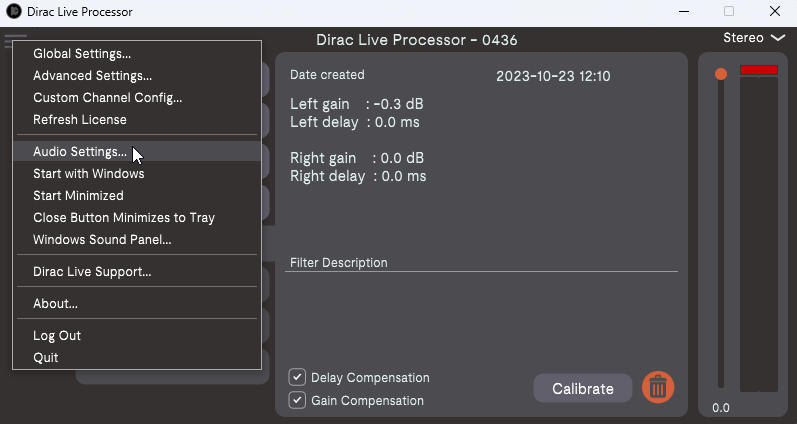Click the chevron next to Stereo

tap(778, 38)
